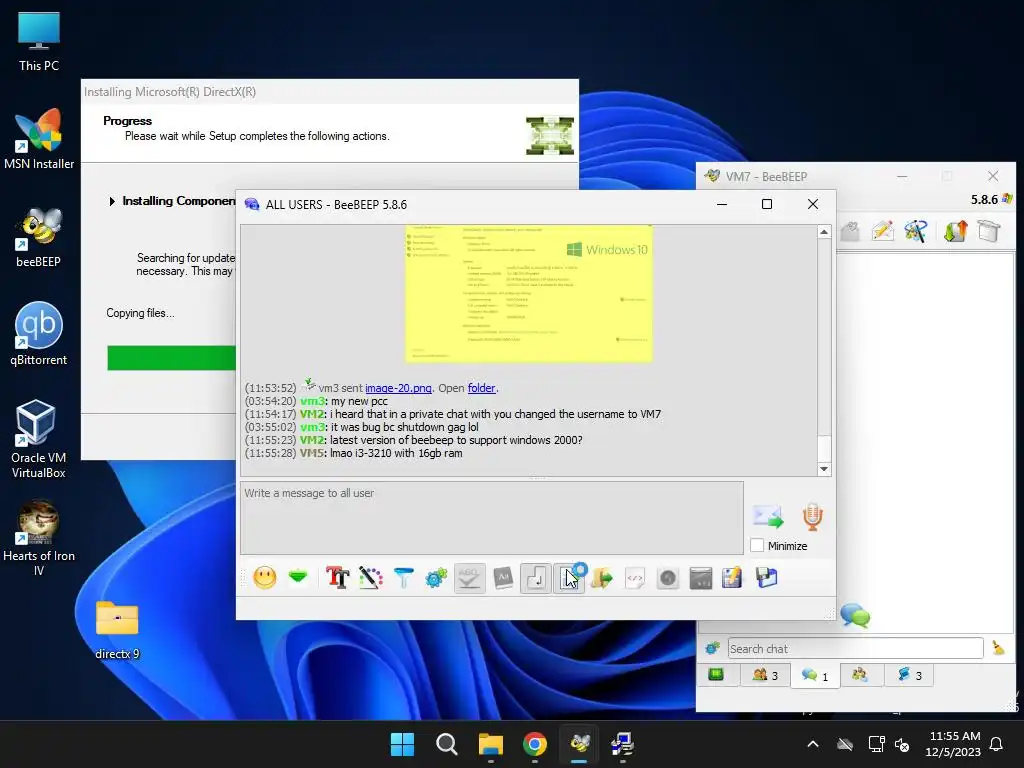Click the chat bubbles icon in VM7 list
Viewport: 1024px width, 768px height.
(x=855, y=616)
